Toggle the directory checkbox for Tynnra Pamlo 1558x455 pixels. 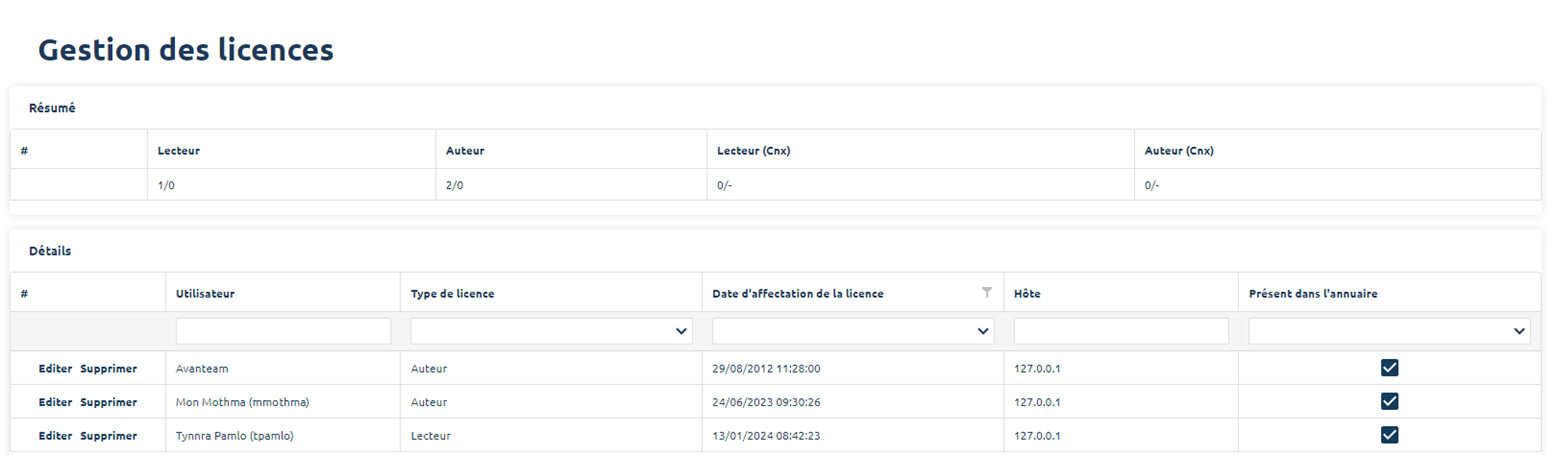[1388, 435]
